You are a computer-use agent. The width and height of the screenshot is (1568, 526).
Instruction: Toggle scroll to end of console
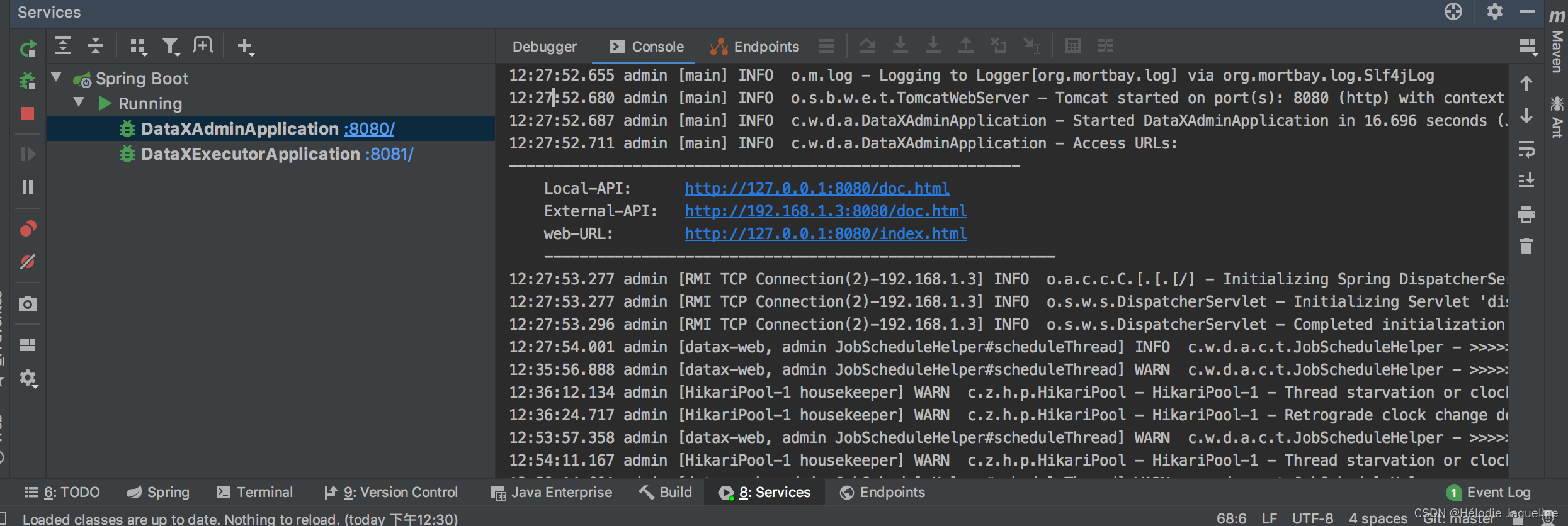[1526, 181]
